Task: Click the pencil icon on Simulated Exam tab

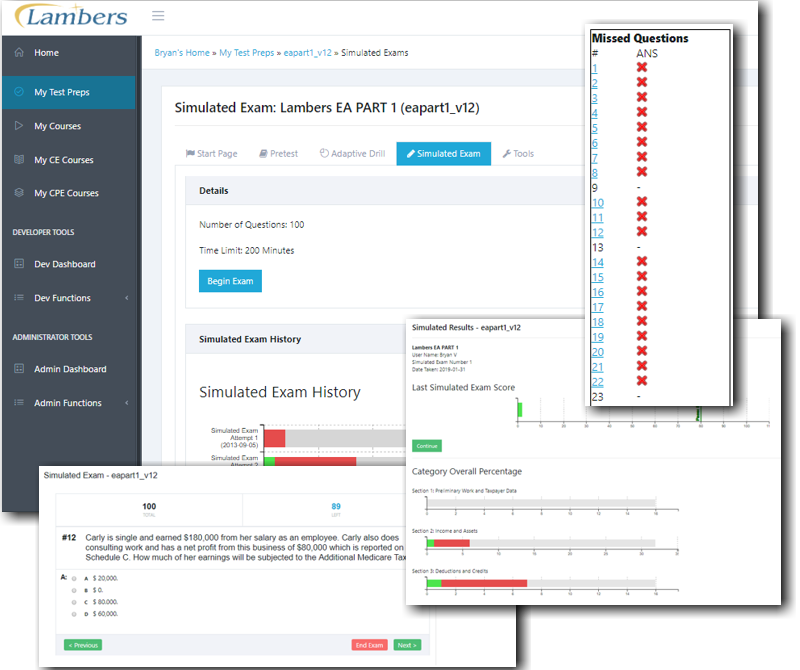Action: [x=411, y=154]
